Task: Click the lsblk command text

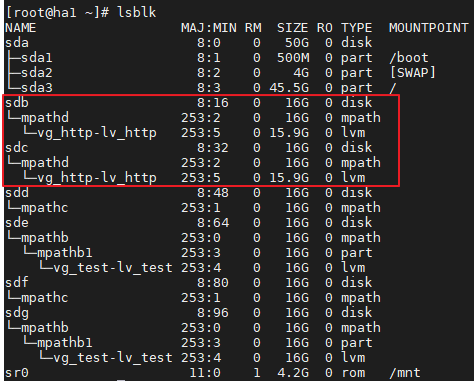Action: pos(137,13)
